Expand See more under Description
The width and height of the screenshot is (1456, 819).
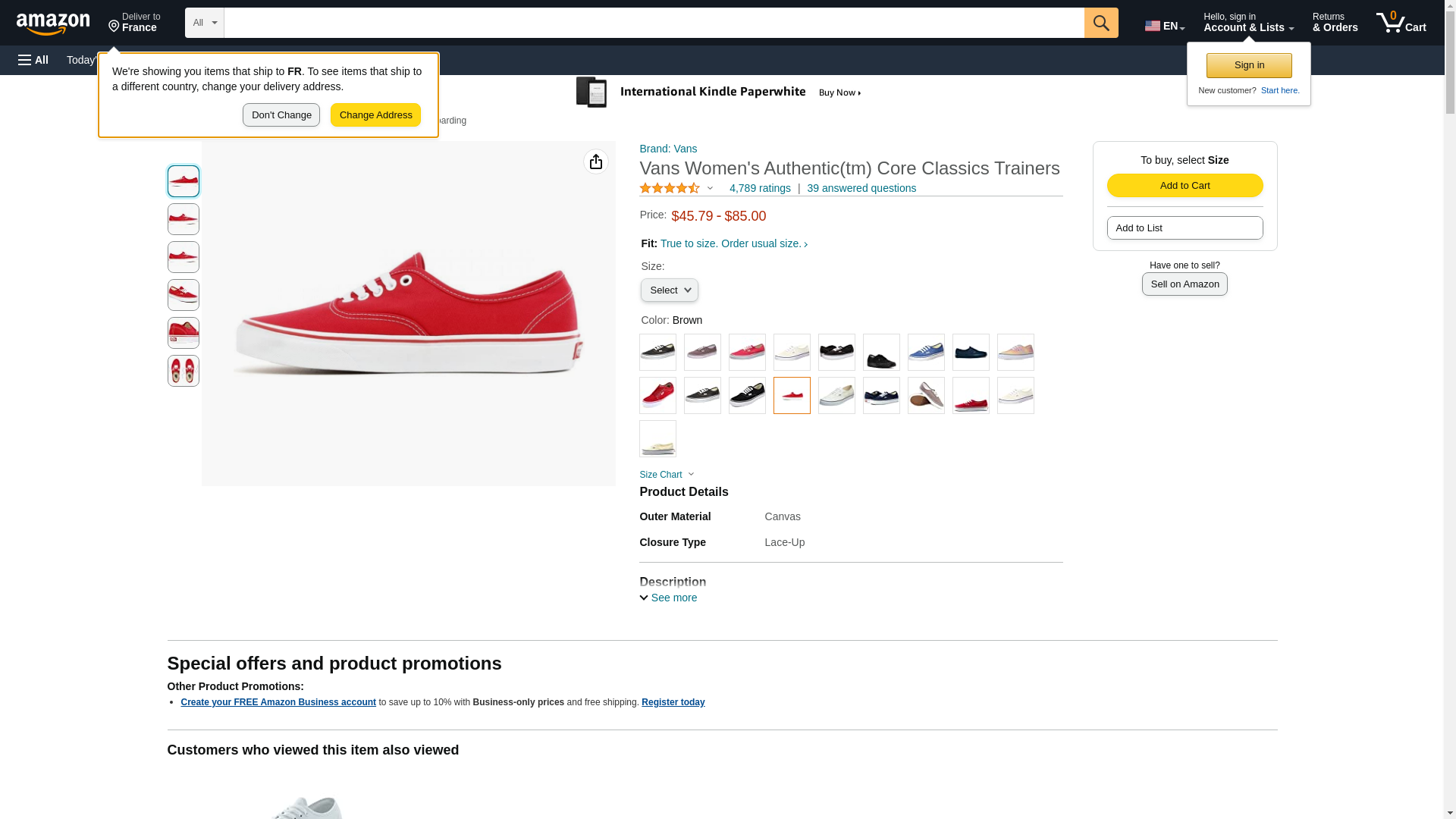(668, 598)
